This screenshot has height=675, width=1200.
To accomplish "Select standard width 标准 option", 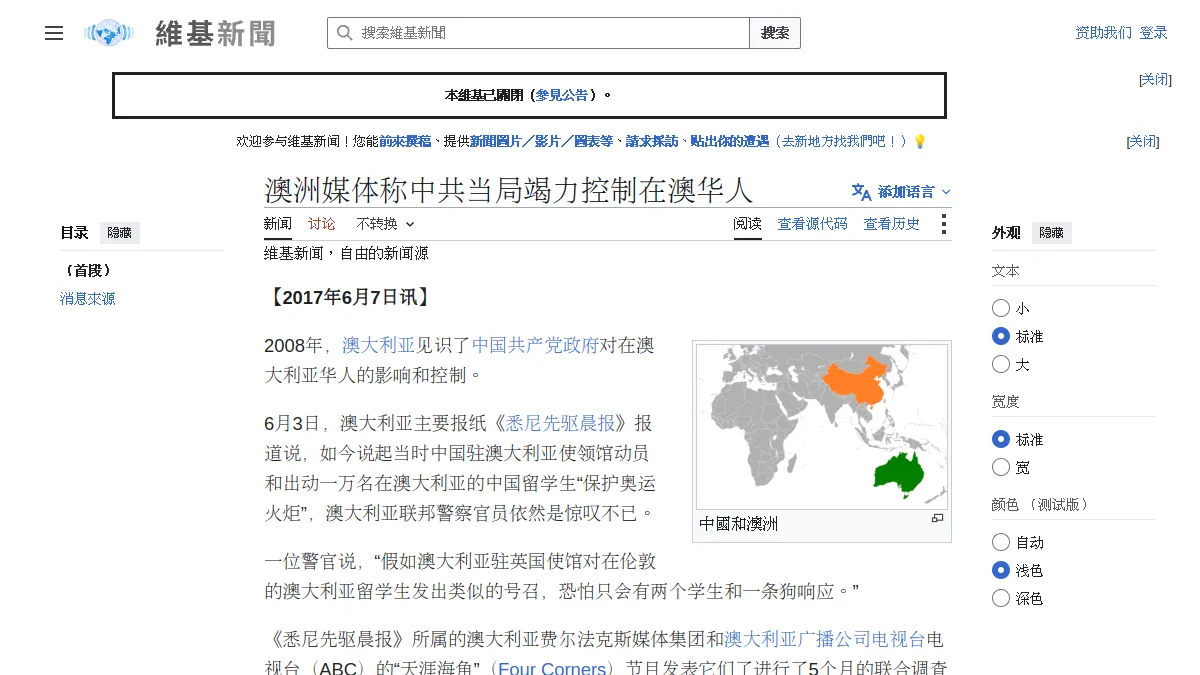I will [1001, 439].
